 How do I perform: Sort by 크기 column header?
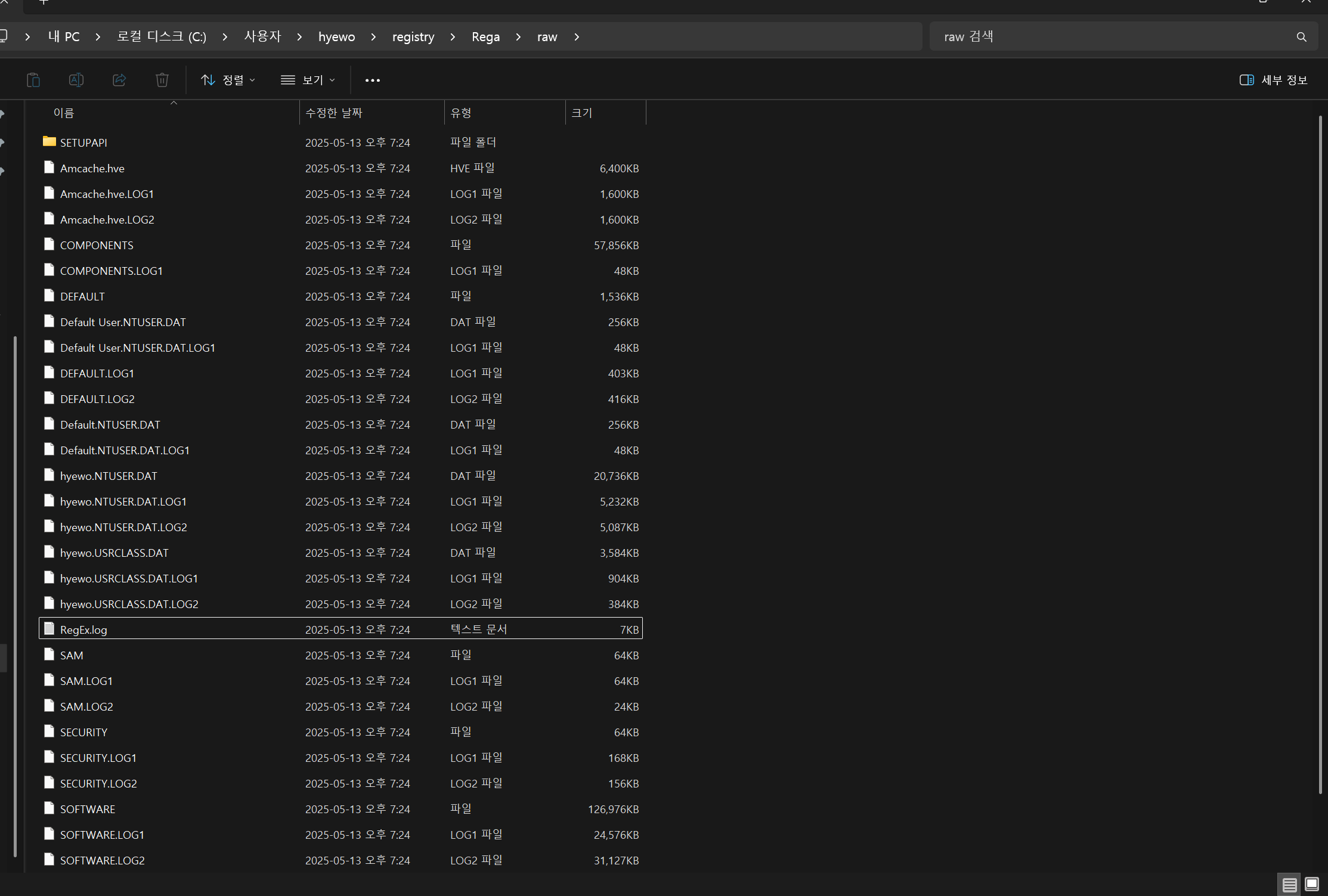[582, 113]
